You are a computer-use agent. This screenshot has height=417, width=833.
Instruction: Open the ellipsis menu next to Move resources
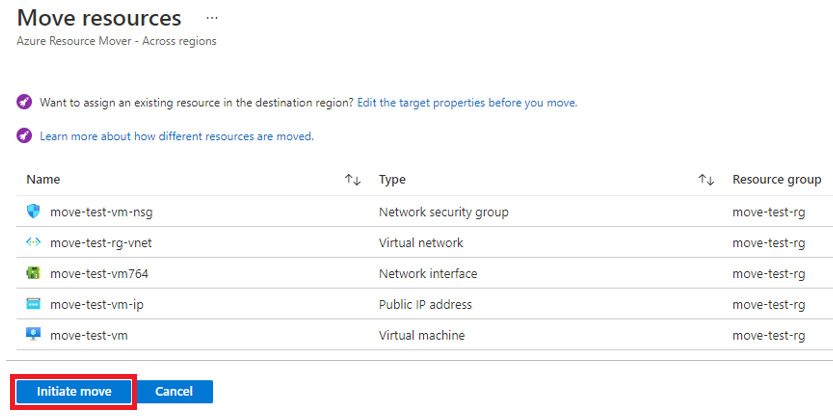[212, 18]
